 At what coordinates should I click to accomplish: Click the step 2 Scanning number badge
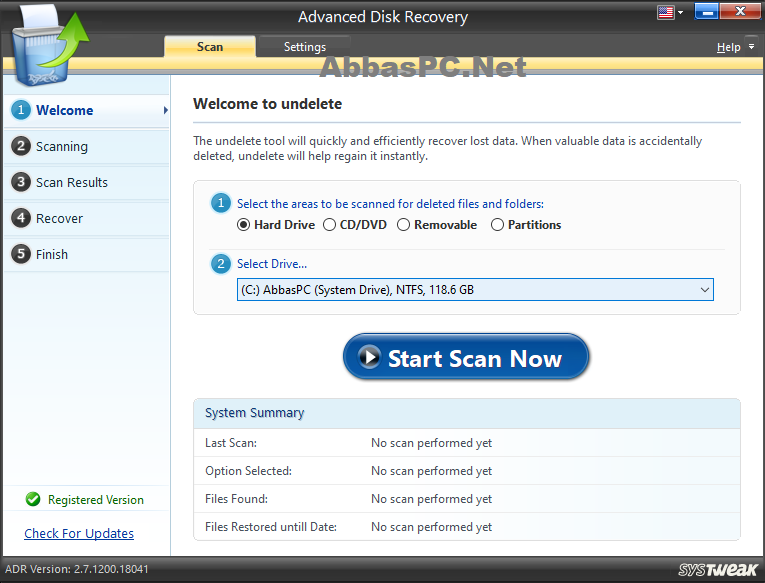tap(21, 146)
